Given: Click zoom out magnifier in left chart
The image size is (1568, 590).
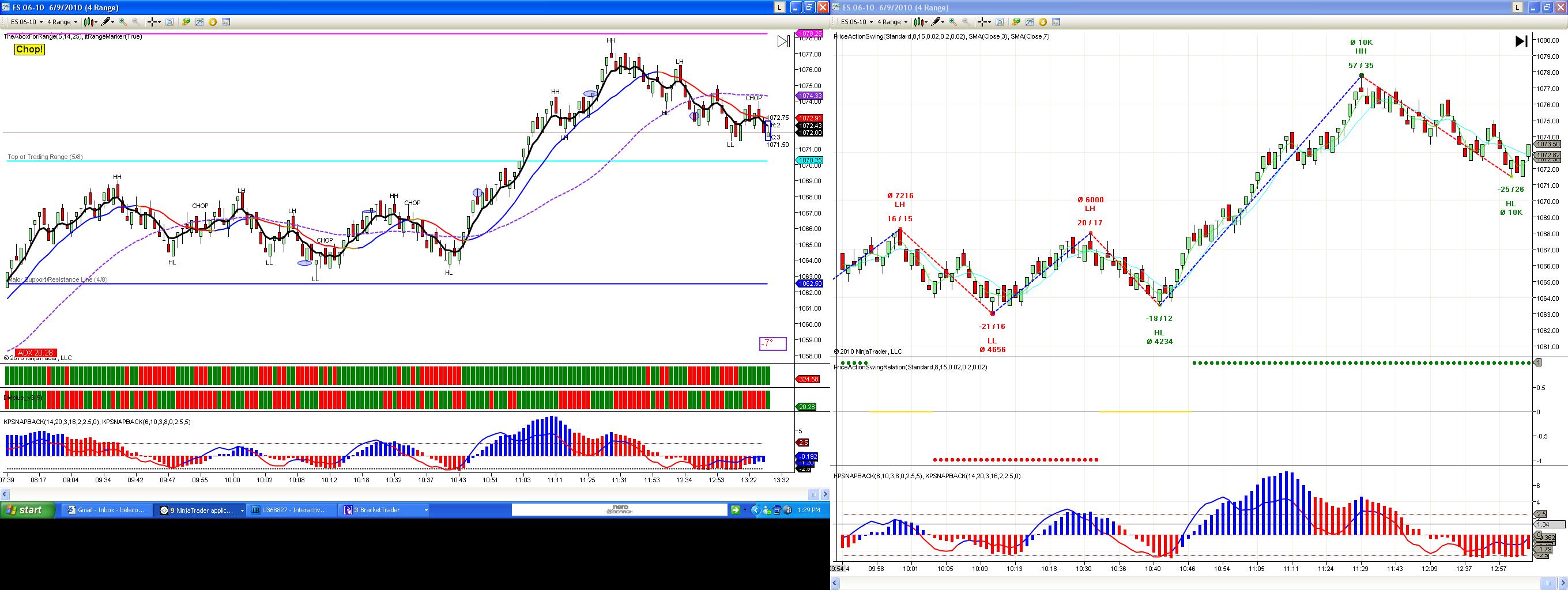Looking at the screenshot, I should point(135,22).
